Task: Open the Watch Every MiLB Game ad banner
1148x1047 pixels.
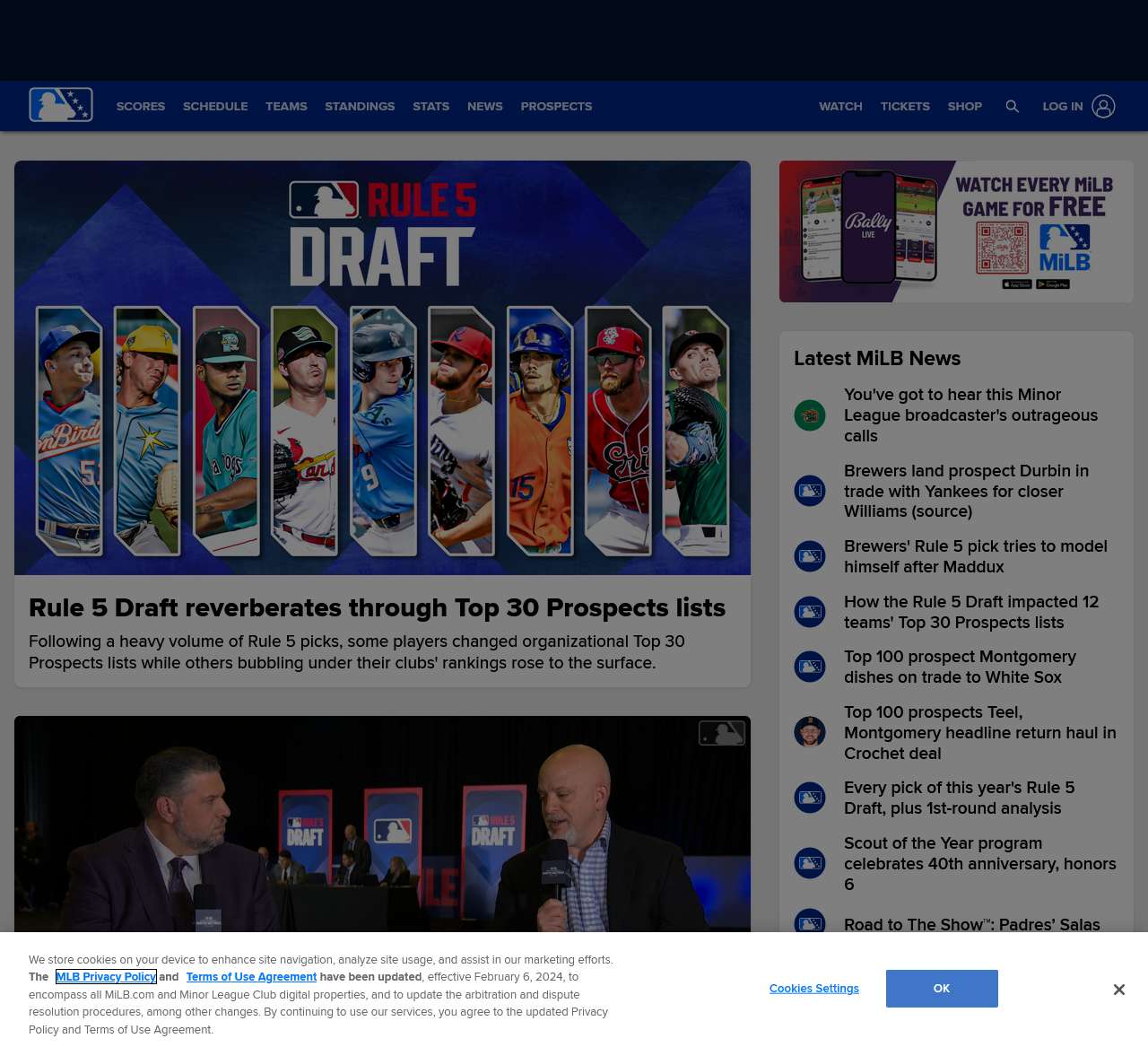Action: coord(956,231)
